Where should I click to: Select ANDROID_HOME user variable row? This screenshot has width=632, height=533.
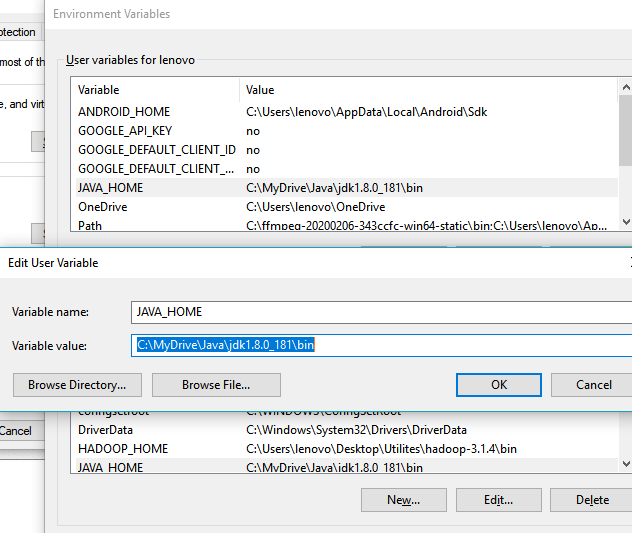347,112
